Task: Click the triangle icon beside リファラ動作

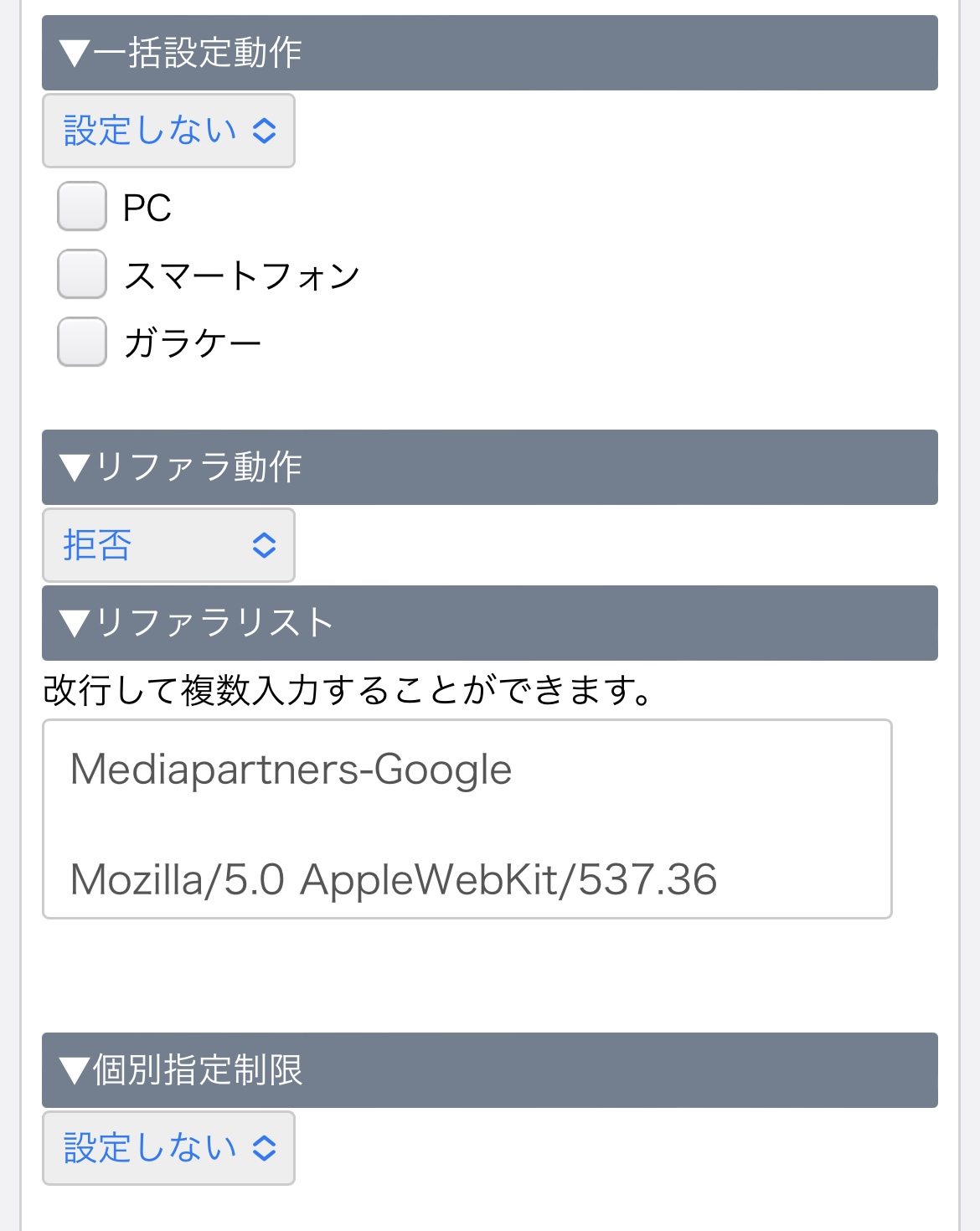Action: tap(75, 468)
